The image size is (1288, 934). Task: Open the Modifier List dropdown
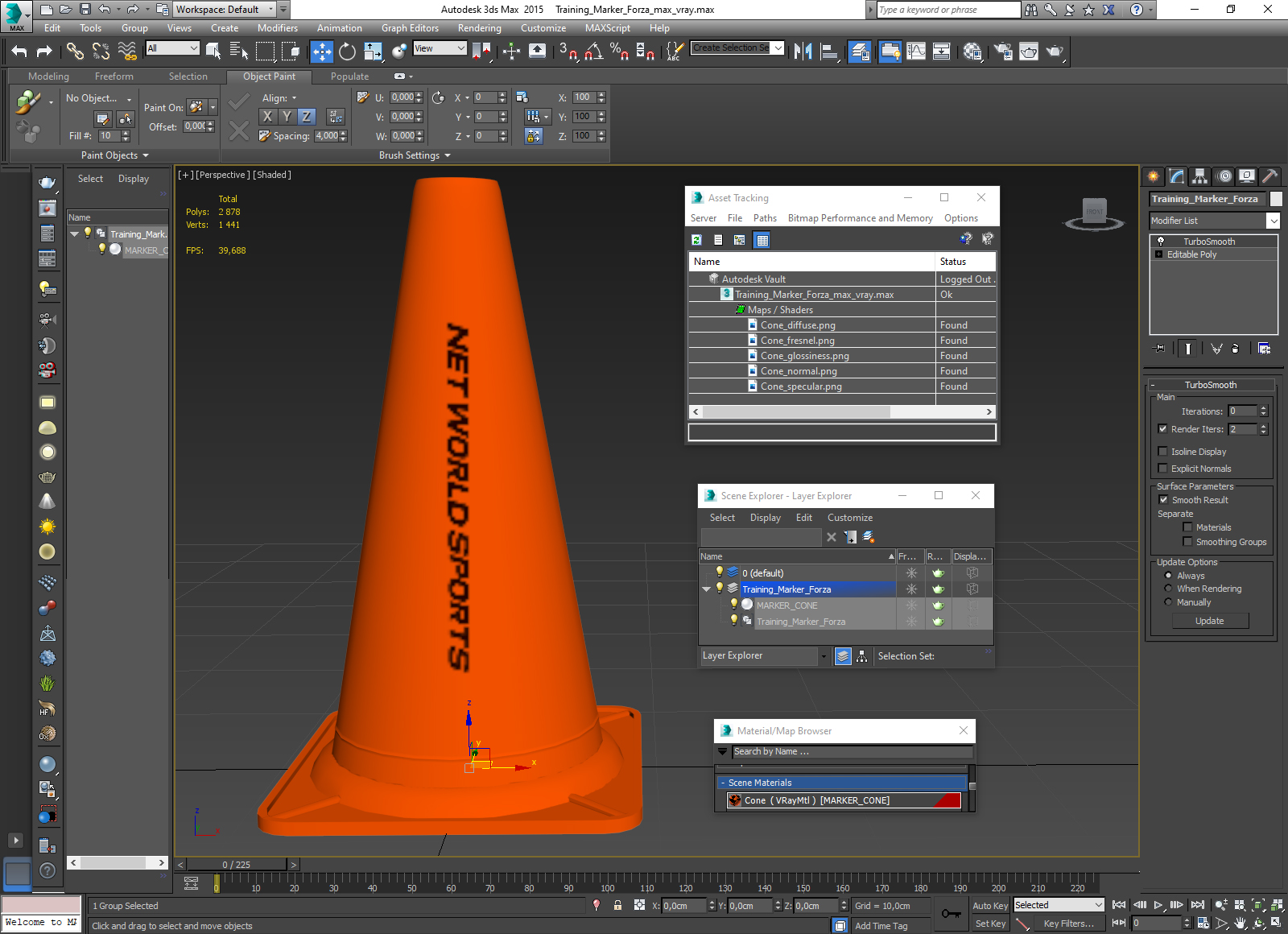tap(1273, 221)
